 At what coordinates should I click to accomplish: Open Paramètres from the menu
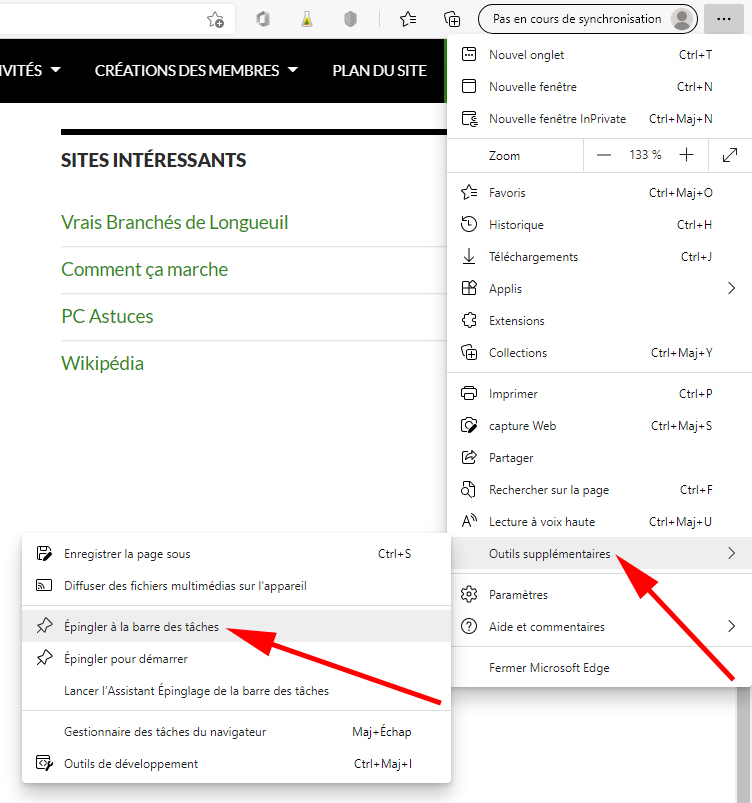[x=518, y=595]
